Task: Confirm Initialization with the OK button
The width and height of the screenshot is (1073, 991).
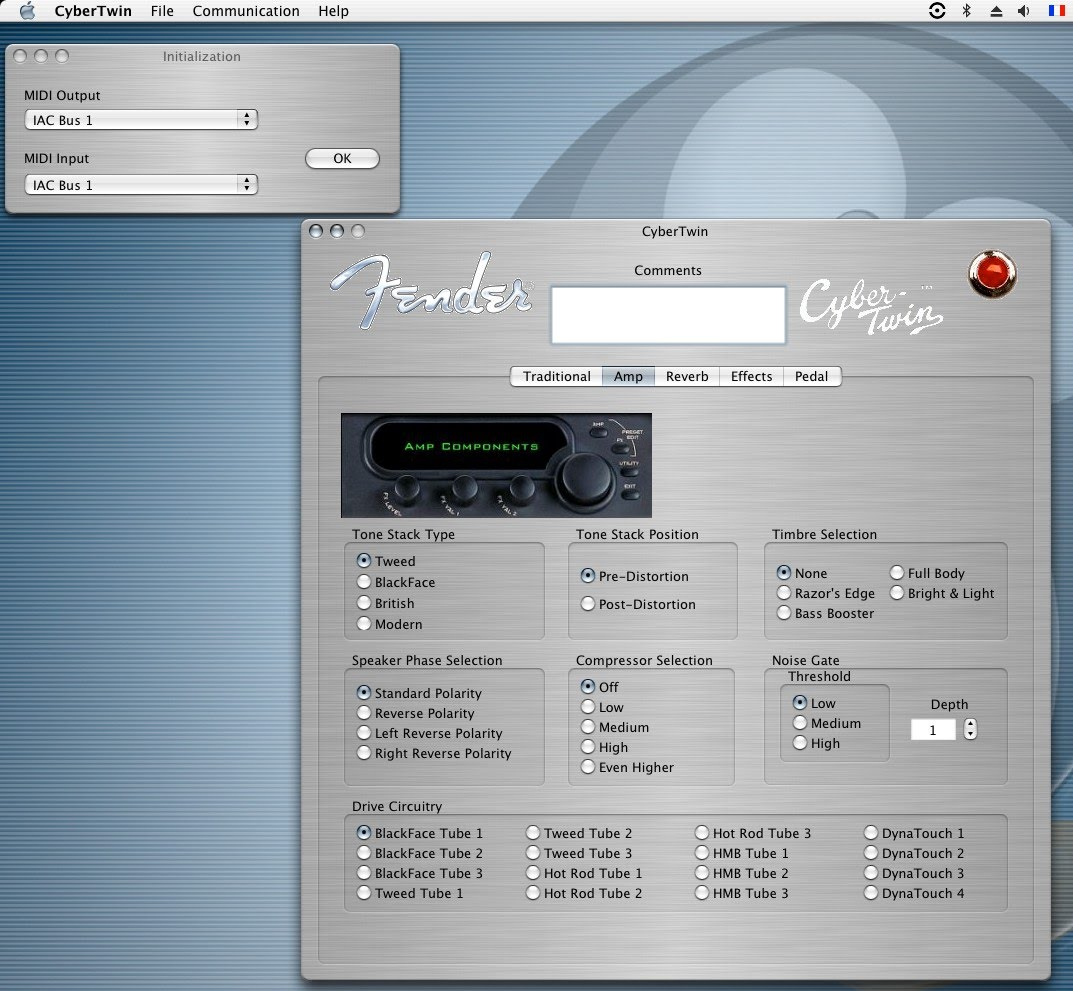Action: (342, 158)
